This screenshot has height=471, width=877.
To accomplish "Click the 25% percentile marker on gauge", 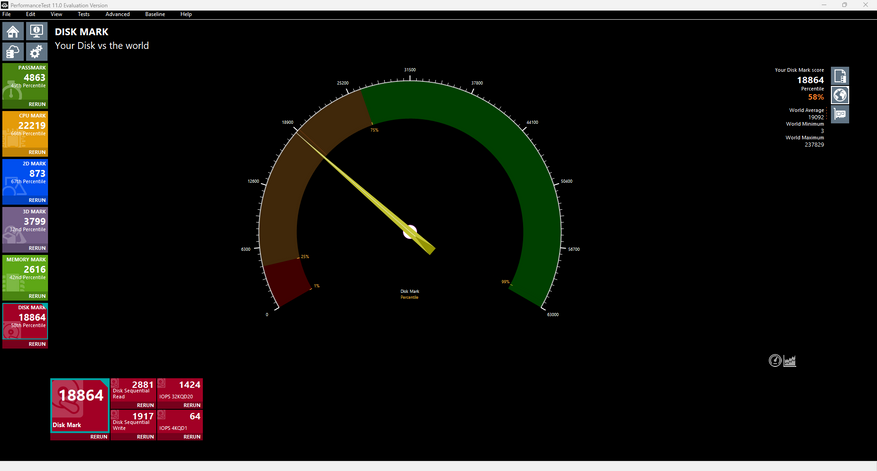I will pyautogui.click(x=304, y=257).
